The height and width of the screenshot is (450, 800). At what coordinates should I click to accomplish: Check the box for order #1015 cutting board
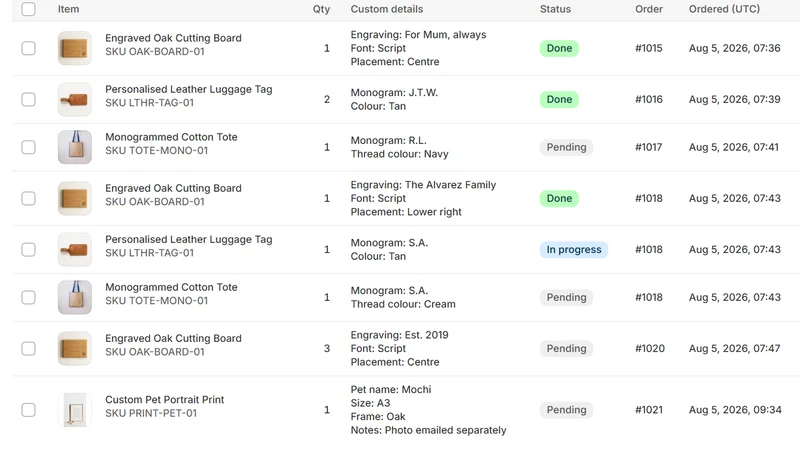coord(29,48)
